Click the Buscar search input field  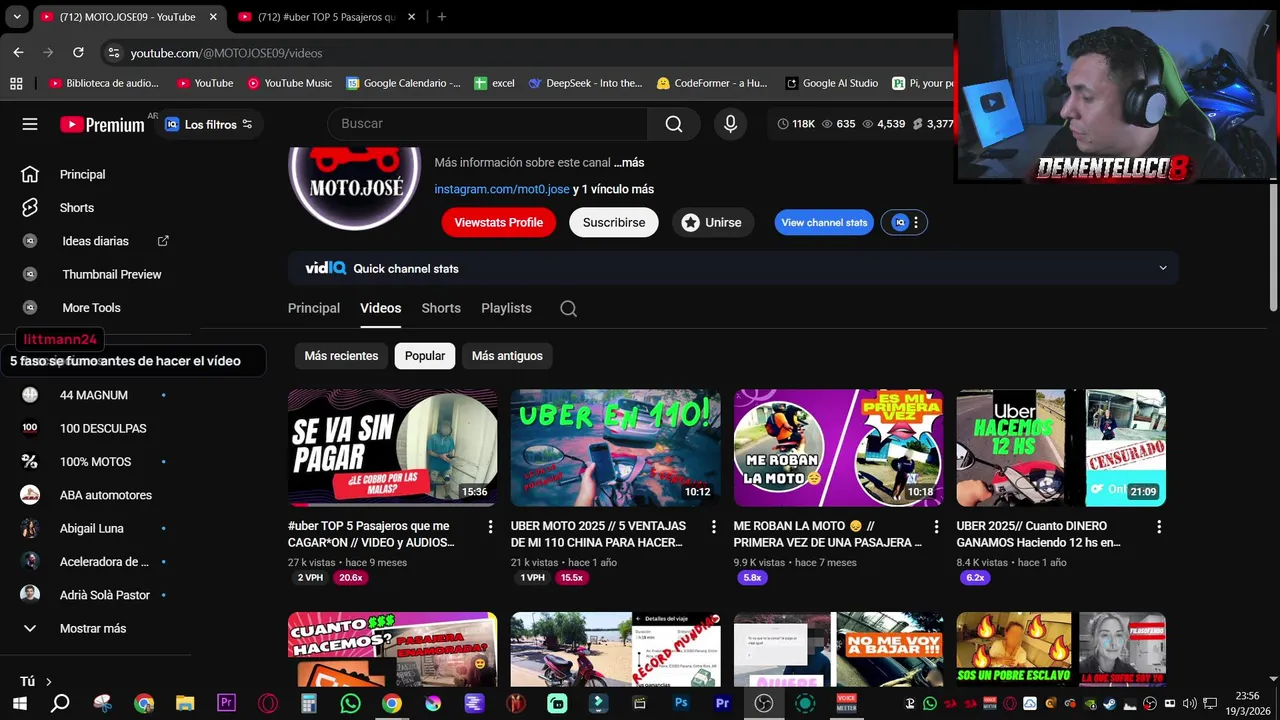click(x=487, y=124)
